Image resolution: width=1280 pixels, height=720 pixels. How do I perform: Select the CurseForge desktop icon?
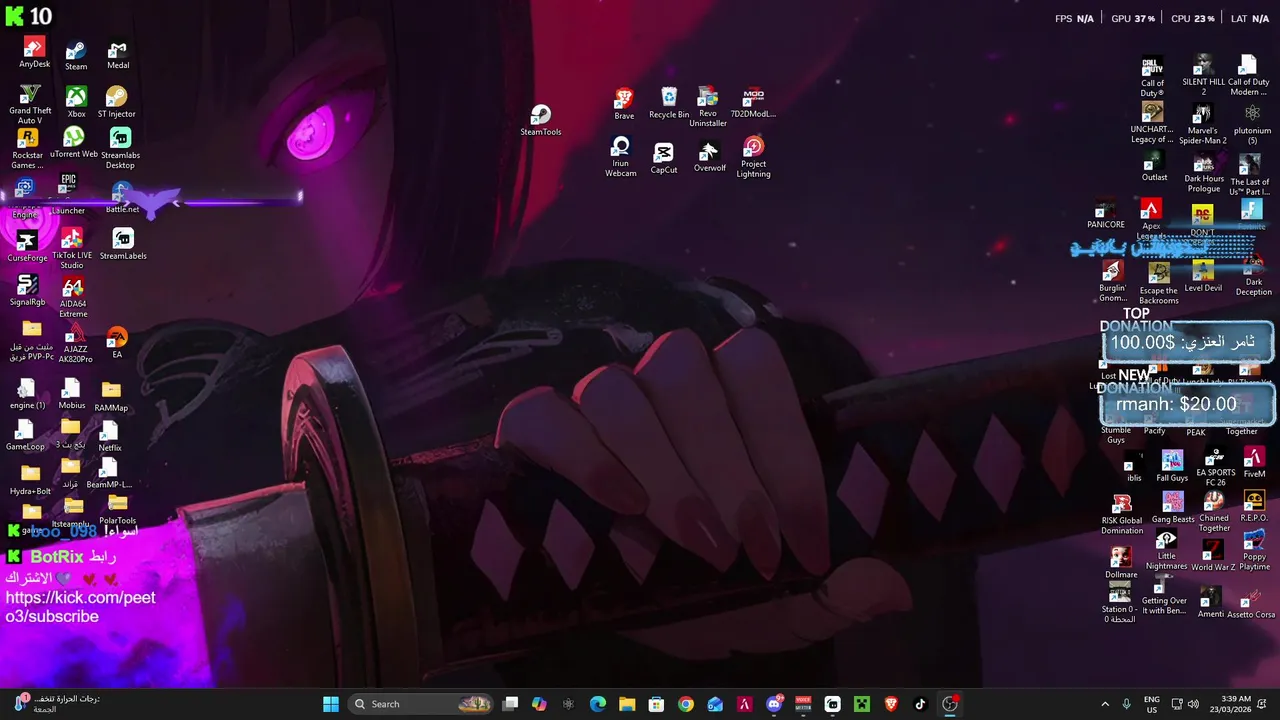pos(27,246)
